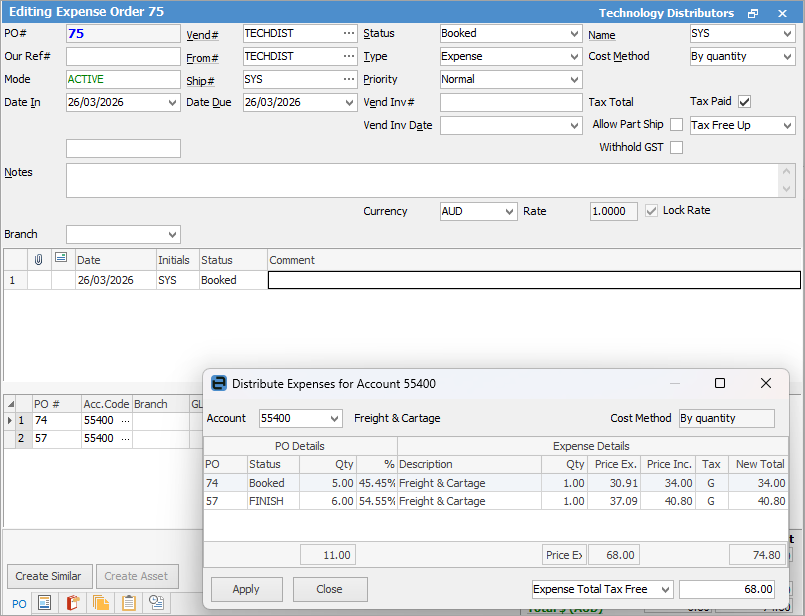Click inside the Notes text field

(420, 180)
